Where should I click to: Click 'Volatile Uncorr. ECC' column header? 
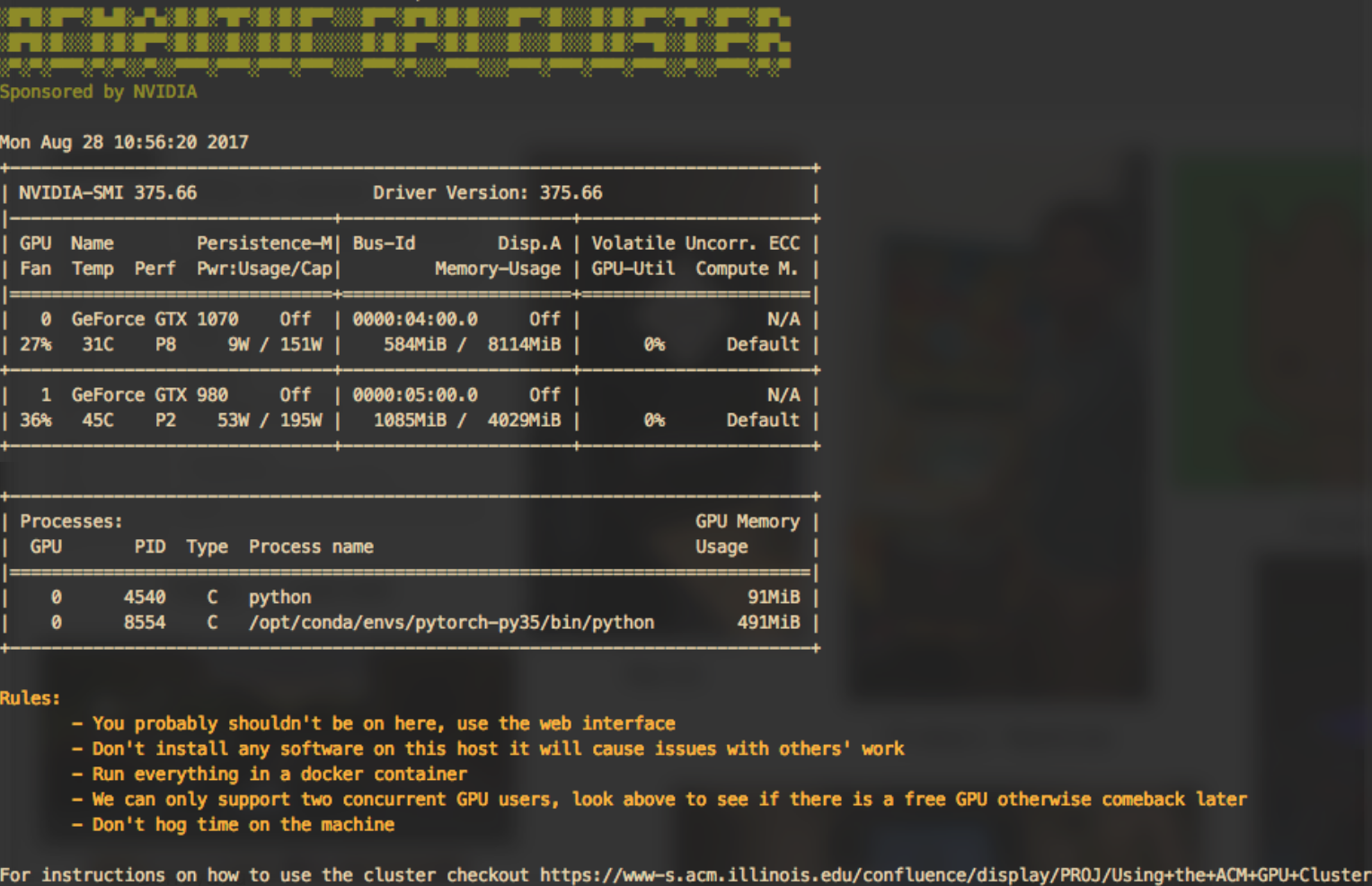[695, 244]
